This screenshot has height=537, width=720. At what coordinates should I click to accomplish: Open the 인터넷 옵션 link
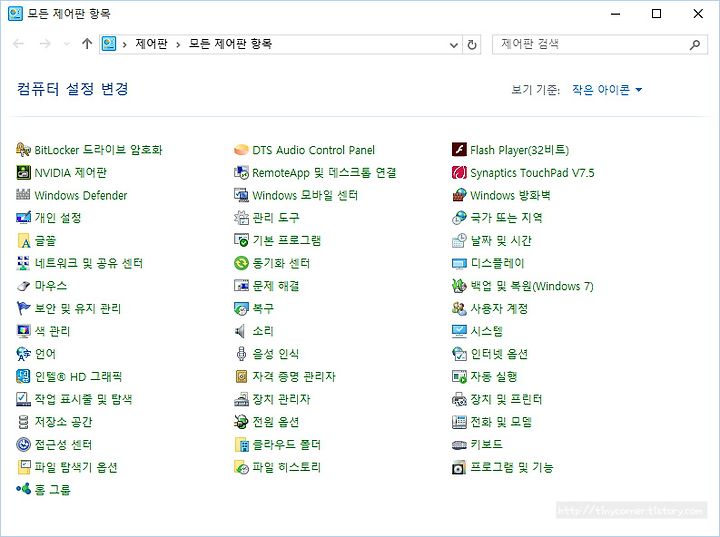click(499, 354)
